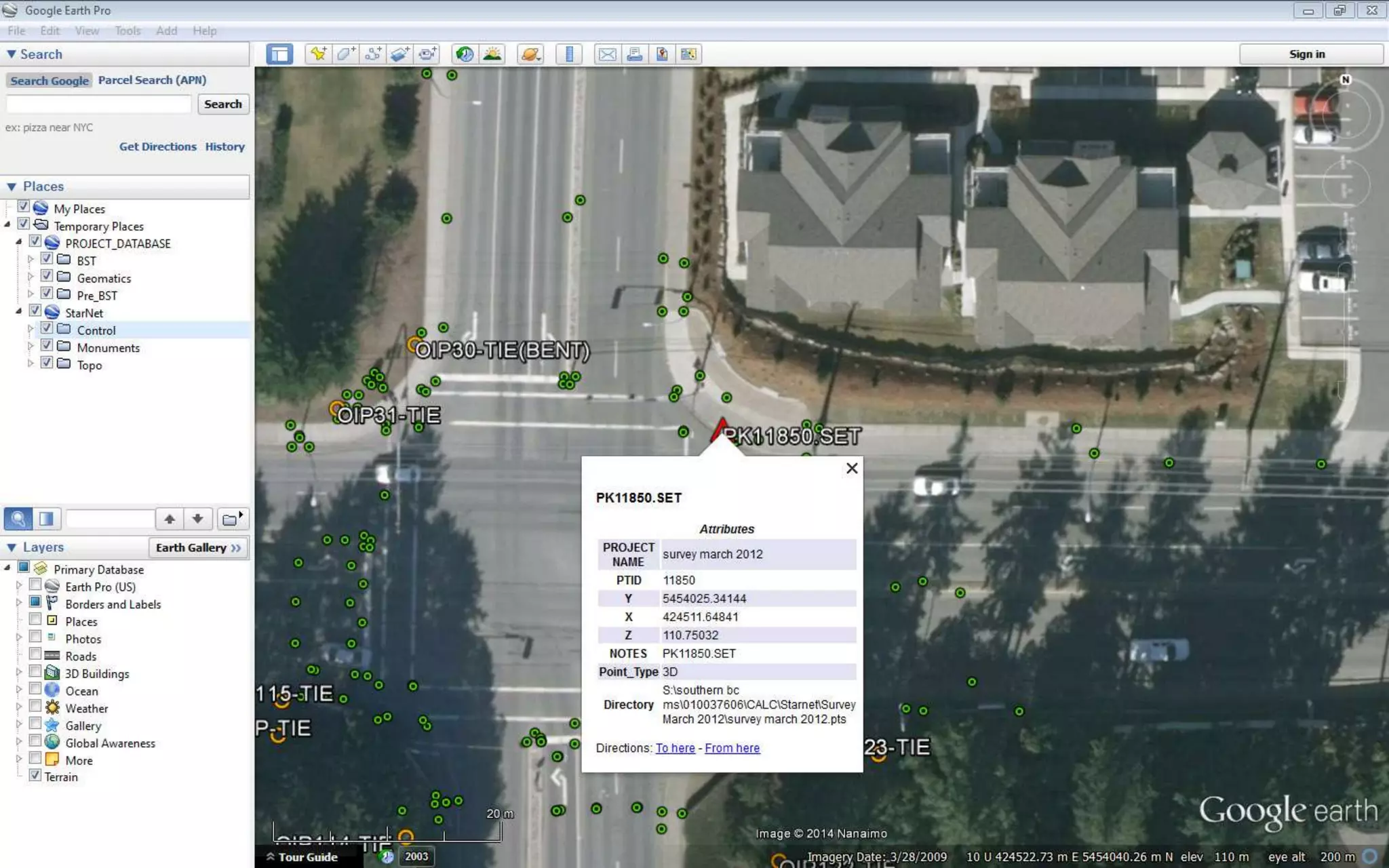Open the Record a Tour tool
The height and width of the screenshot is (868, 1389).
coord(427,54)
